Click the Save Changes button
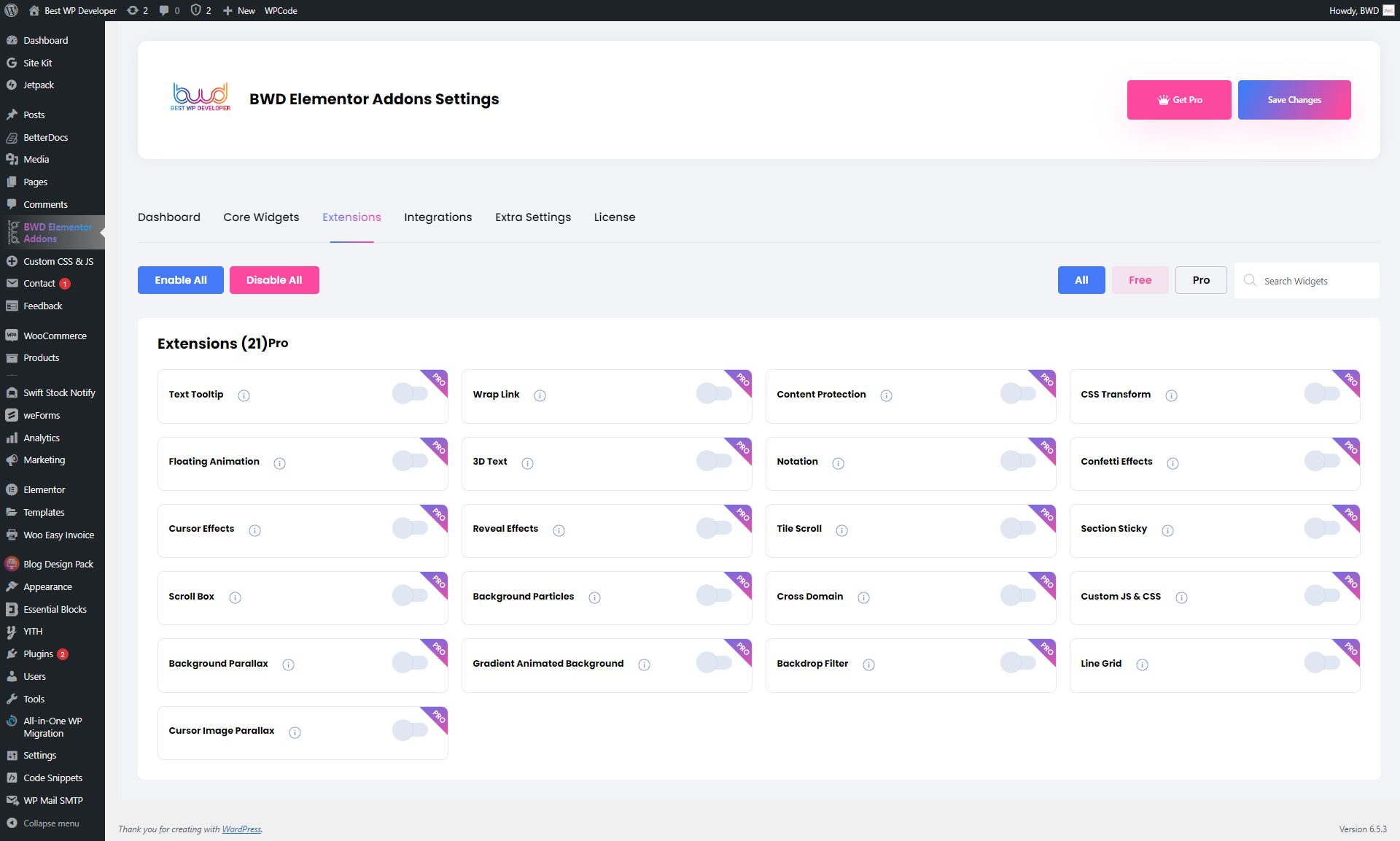Screen dimensions: 1400x841 click(1294, 100)
